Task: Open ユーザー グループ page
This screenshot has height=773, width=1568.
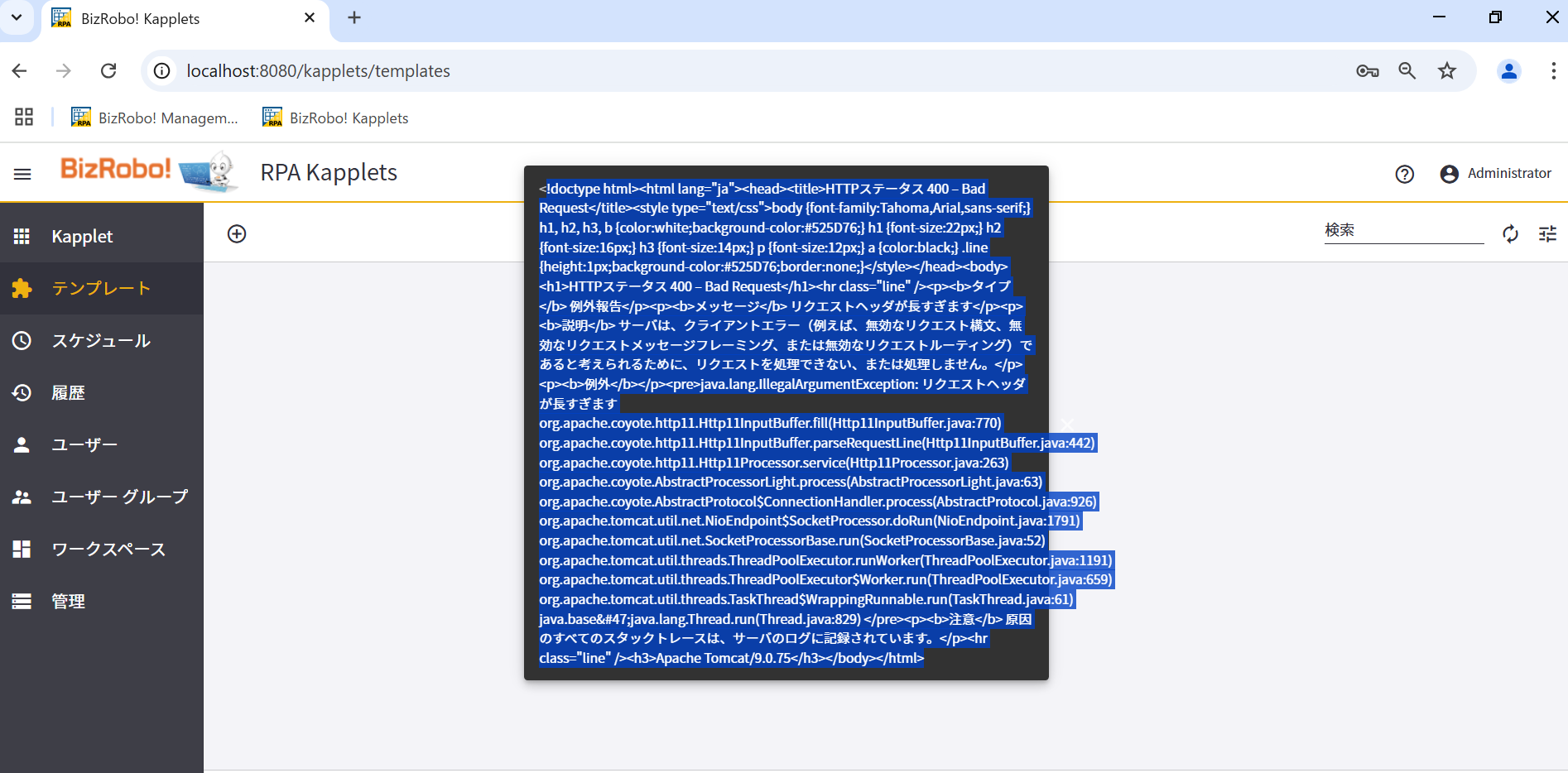Action: (119, 497)
